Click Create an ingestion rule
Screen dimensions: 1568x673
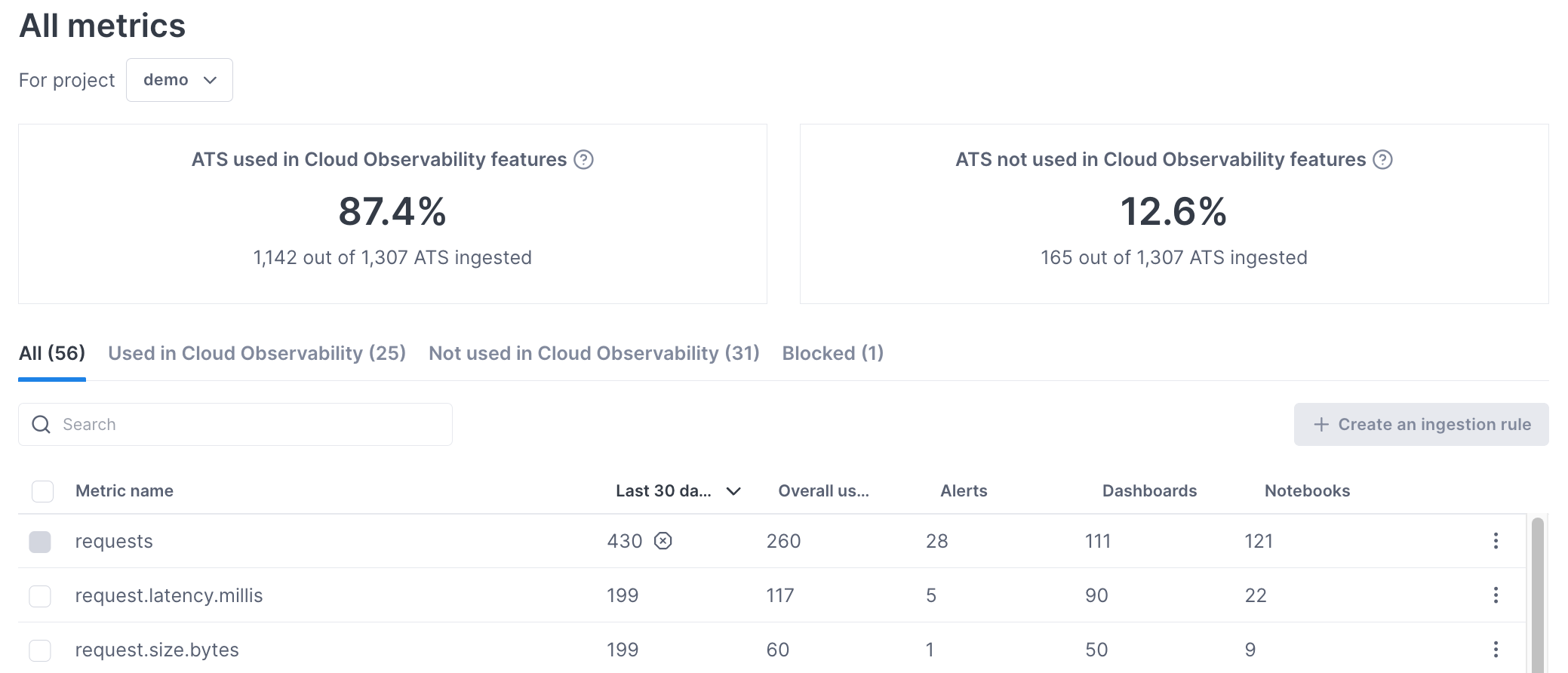[1421, 424]
